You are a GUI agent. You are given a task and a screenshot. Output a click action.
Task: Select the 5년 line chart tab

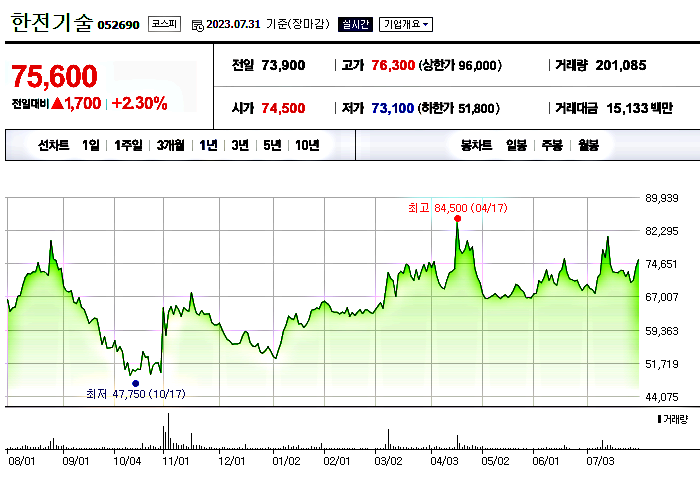point(272,145)
